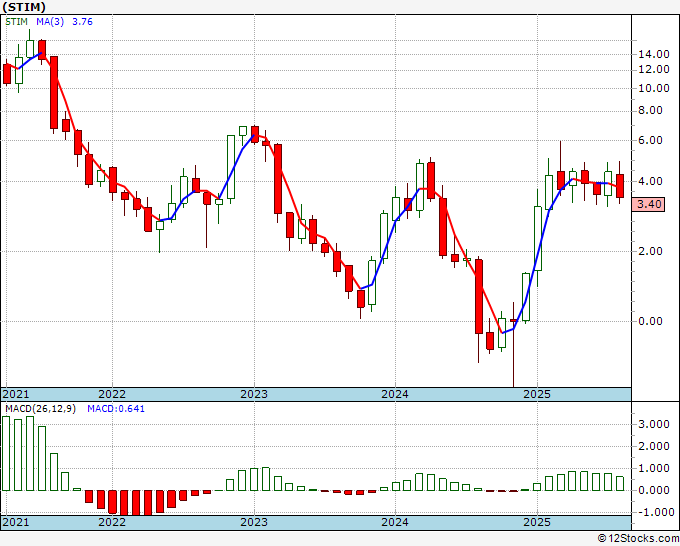Click 2023 on price chart timeline
This screenshot has height=546, width=680.
[x=254, y=394]
